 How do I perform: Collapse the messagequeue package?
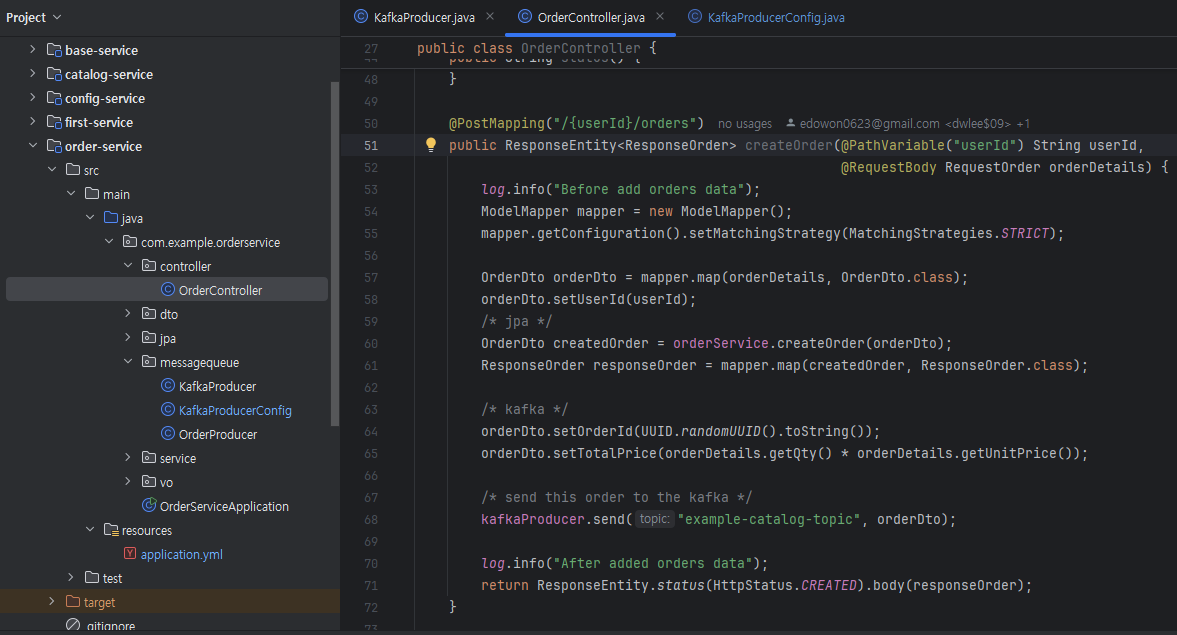coord(128,361)
